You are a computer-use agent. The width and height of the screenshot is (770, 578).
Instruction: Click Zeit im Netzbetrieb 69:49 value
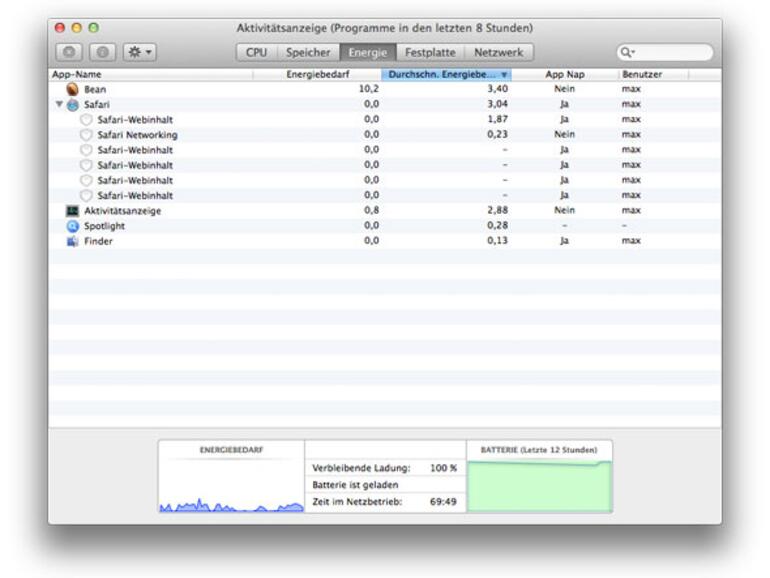click(443, 502)
